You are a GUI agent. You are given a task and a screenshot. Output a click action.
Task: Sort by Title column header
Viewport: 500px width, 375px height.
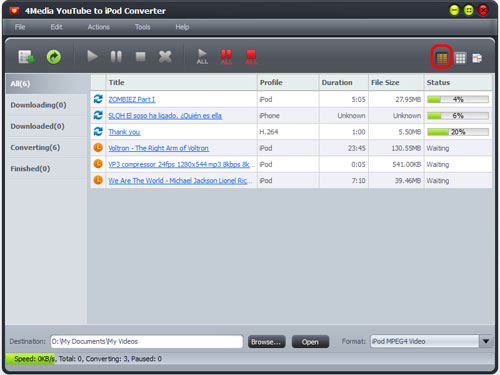(x=182, y=82)
